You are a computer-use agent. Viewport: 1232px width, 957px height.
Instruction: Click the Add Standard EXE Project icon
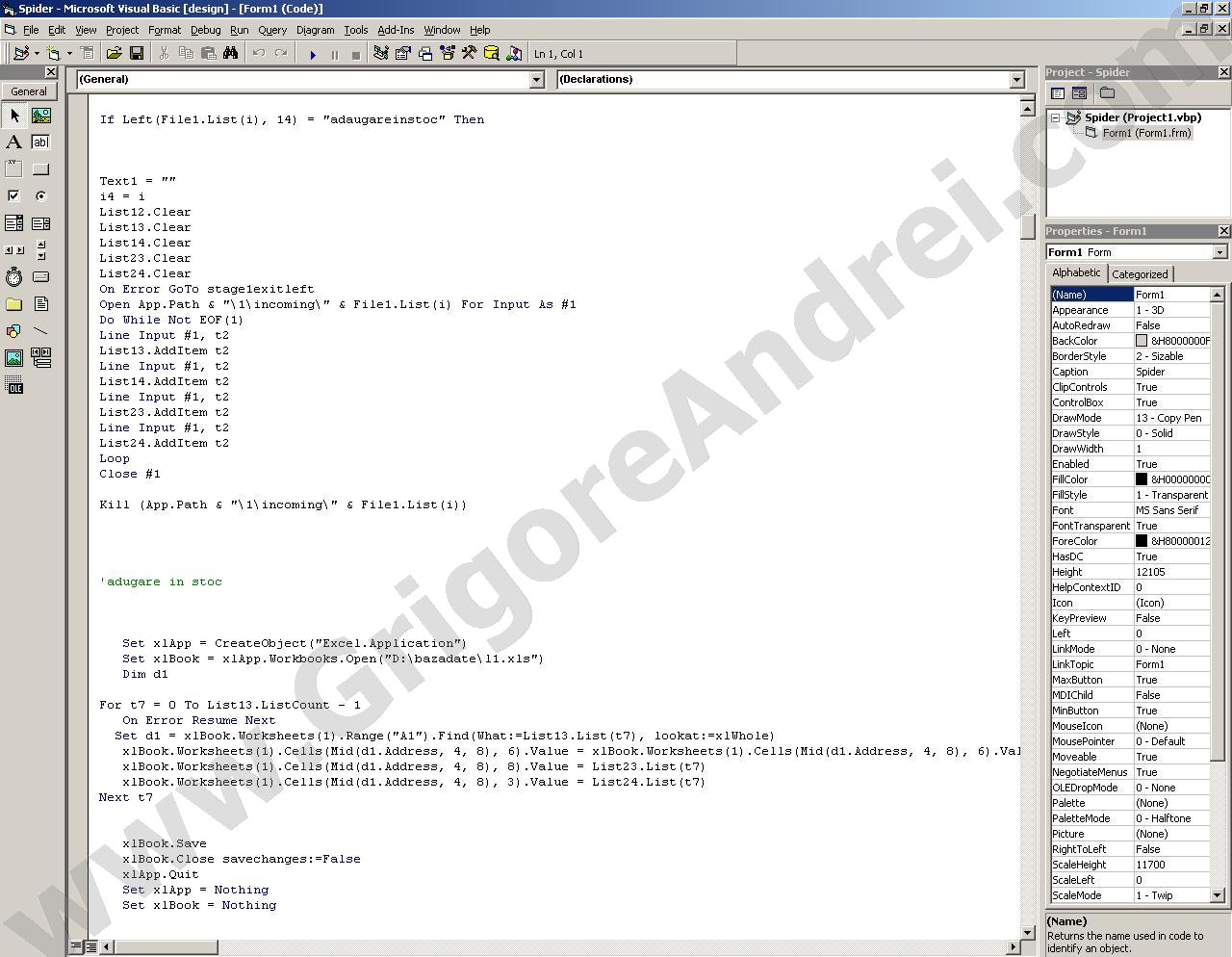(x=21, y=54)
